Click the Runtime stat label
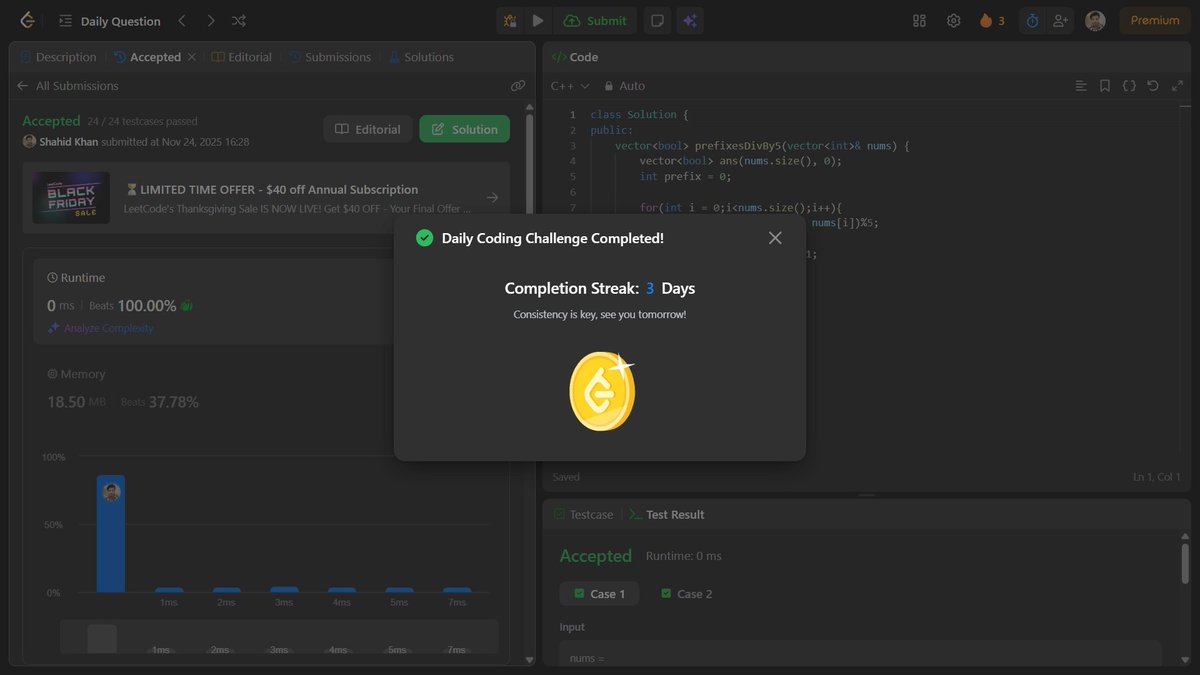This screenshot has height=675, width=1200. [76, 278]
